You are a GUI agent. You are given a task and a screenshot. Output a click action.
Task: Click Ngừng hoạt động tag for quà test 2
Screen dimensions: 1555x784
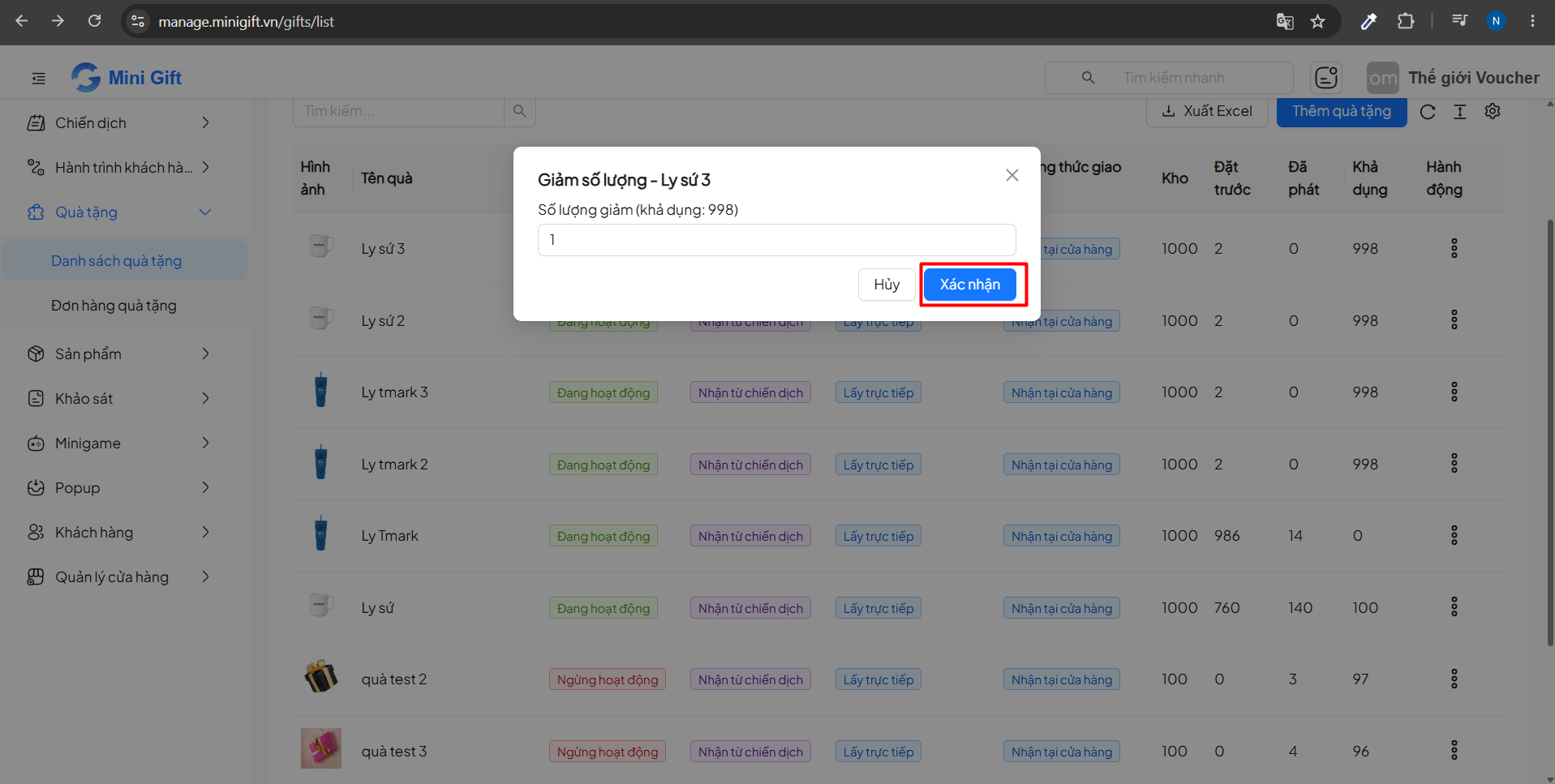click(x=608, y=680)
